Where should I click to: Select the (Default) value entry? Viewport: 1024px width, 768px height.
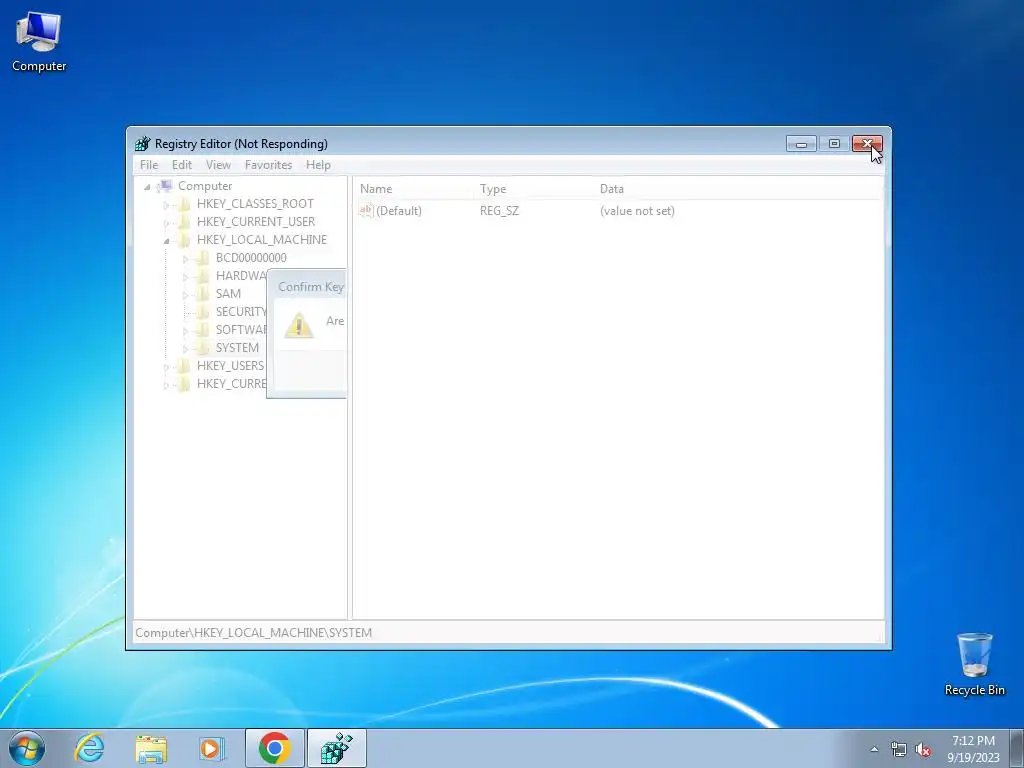click(x=399, y=211)
